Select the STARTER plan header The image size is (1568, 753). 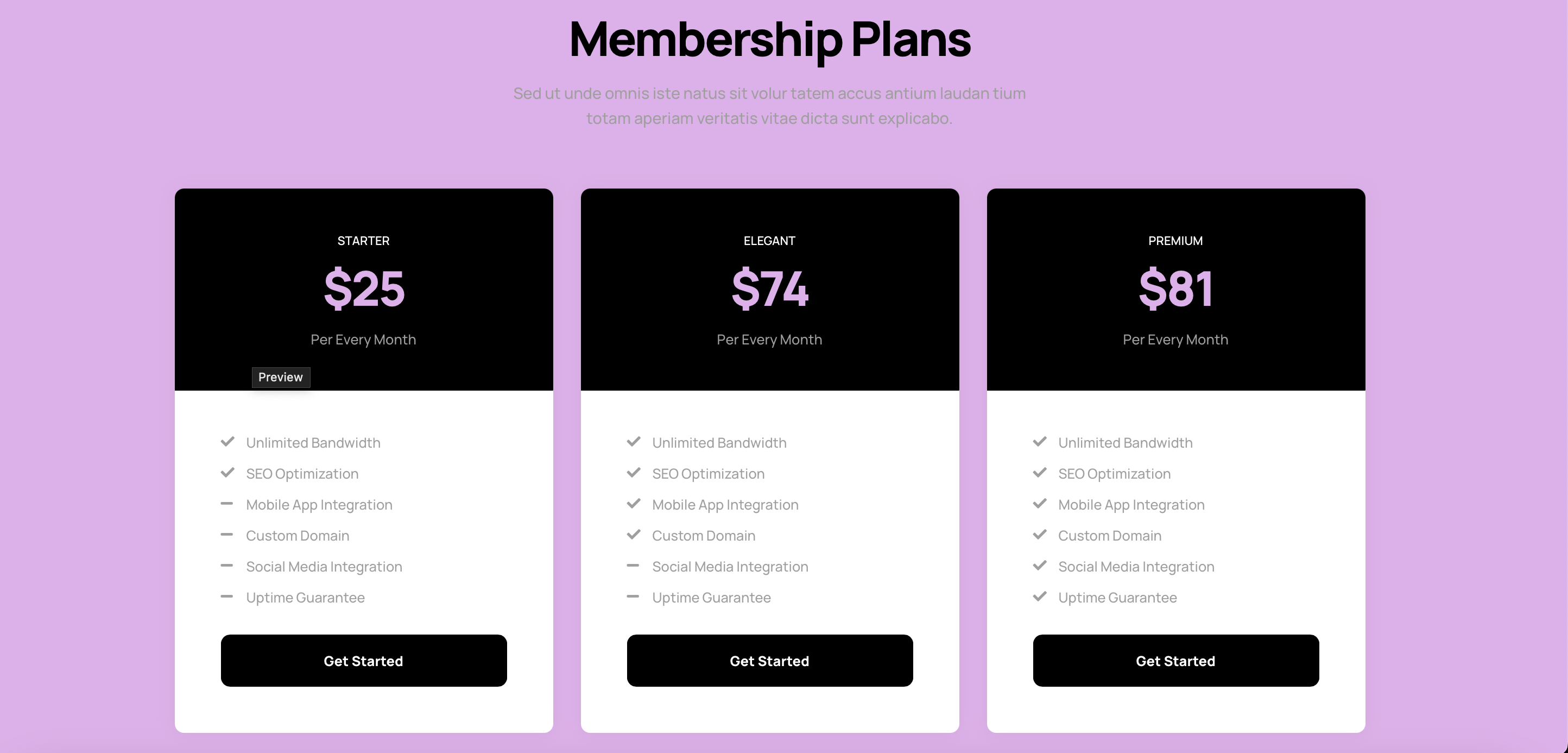tap(363, 241)
